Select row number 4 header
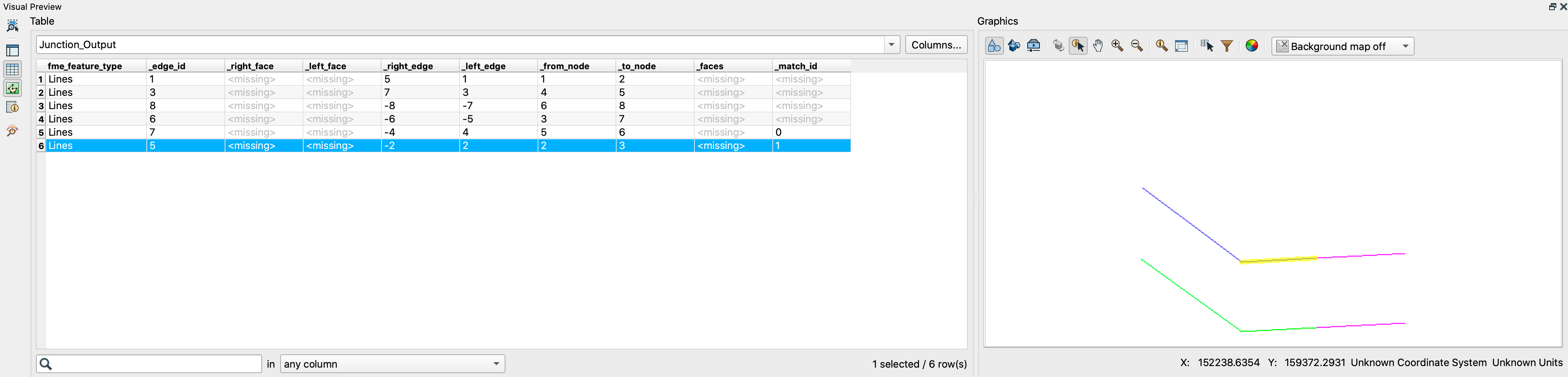 click(41, 119)
